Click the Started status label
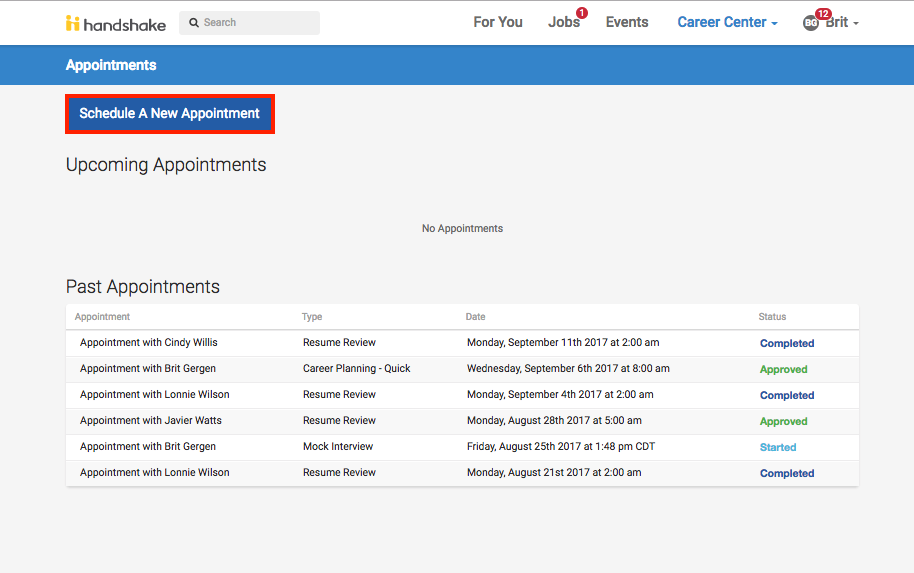914x573 pixels. (778, 447)
